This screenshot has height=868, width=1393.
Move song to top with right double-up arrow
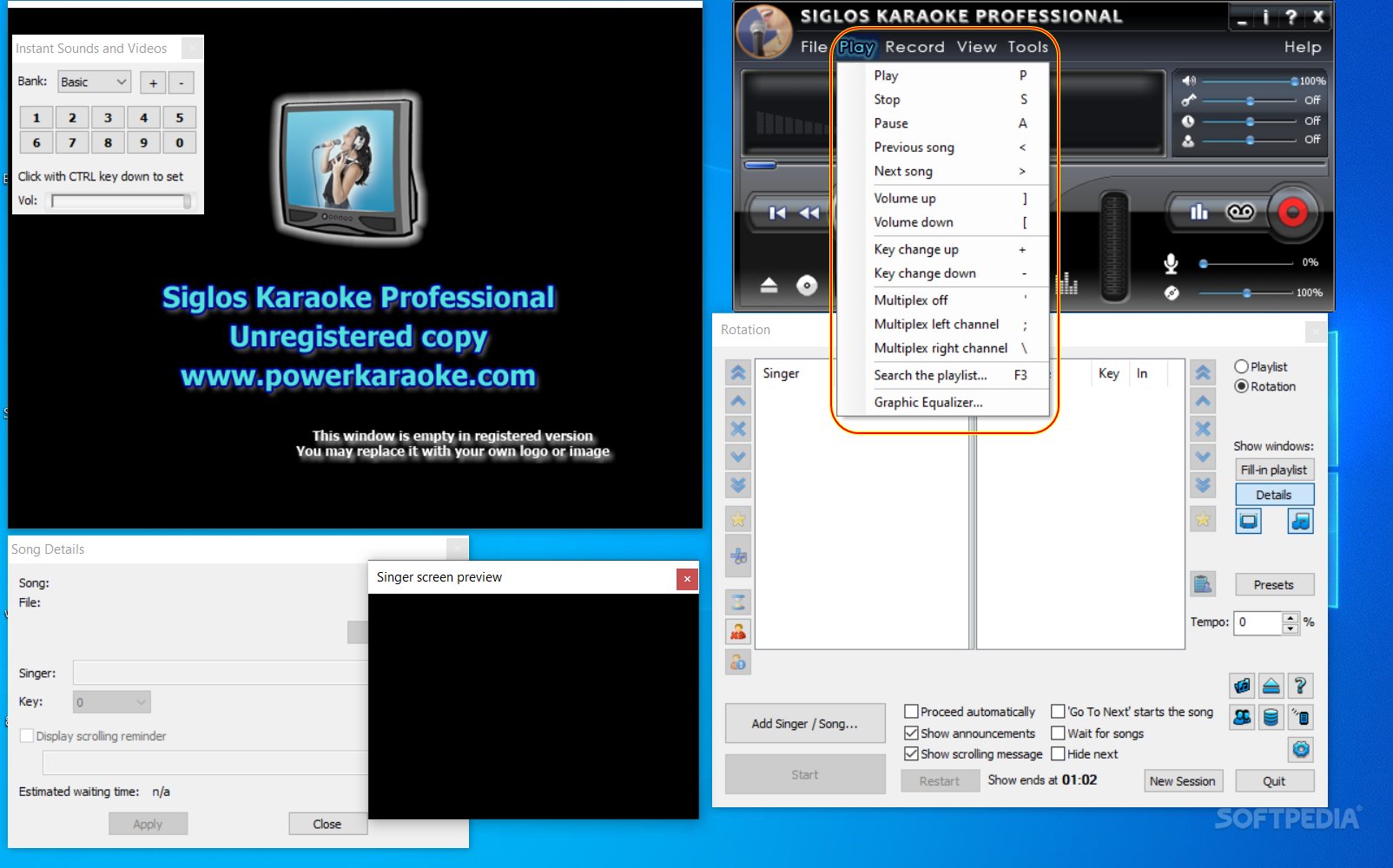tap(1203, 373)
